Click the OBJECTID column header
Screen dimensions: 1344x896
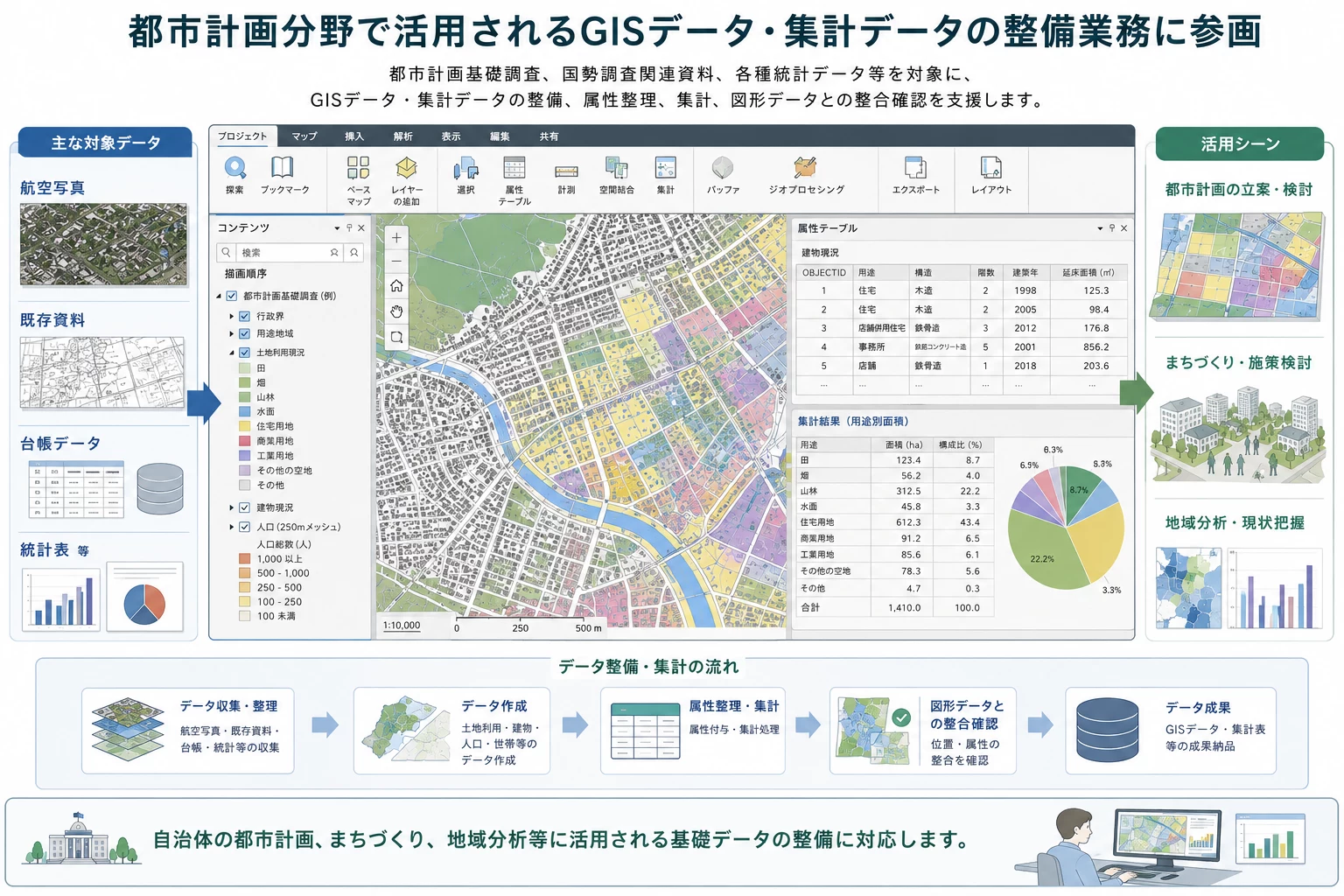[824, 272]
